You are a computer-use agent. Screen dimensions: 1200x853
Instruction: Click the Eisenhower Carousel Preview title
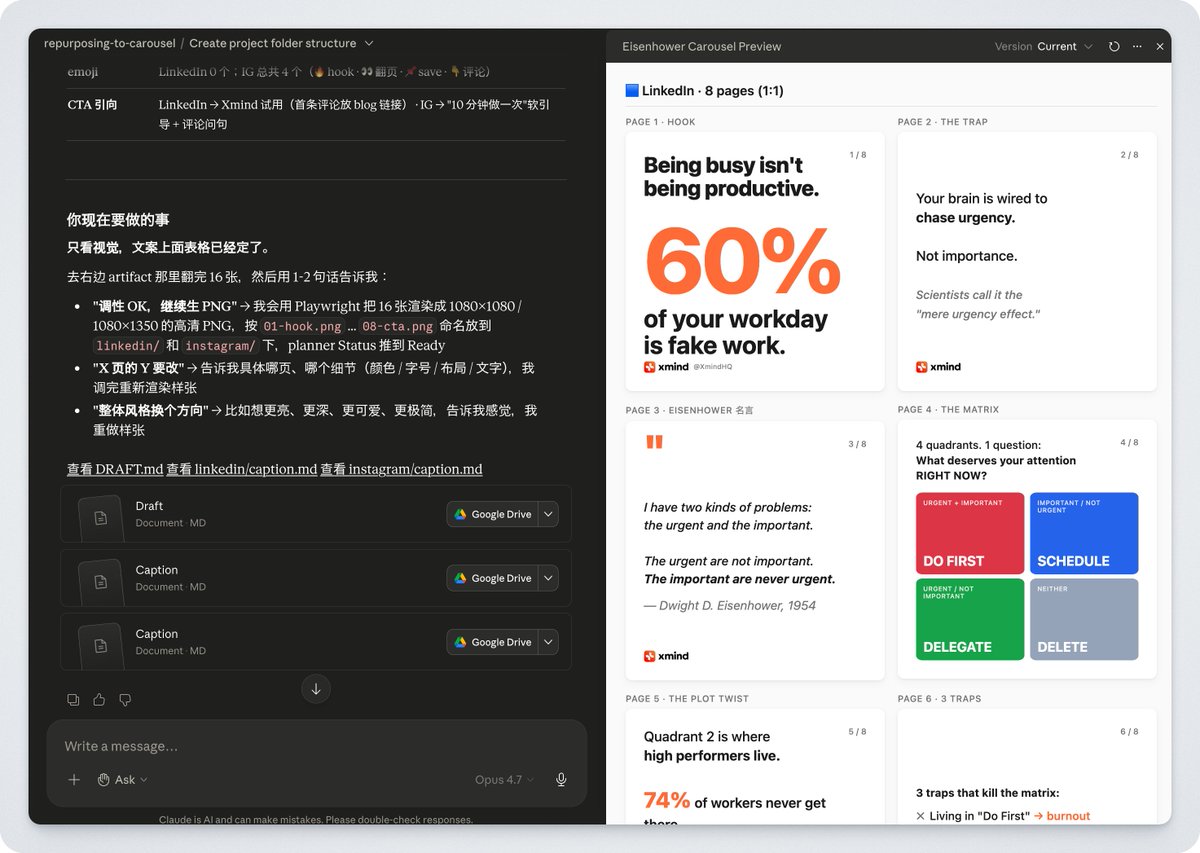click(702, 47)
